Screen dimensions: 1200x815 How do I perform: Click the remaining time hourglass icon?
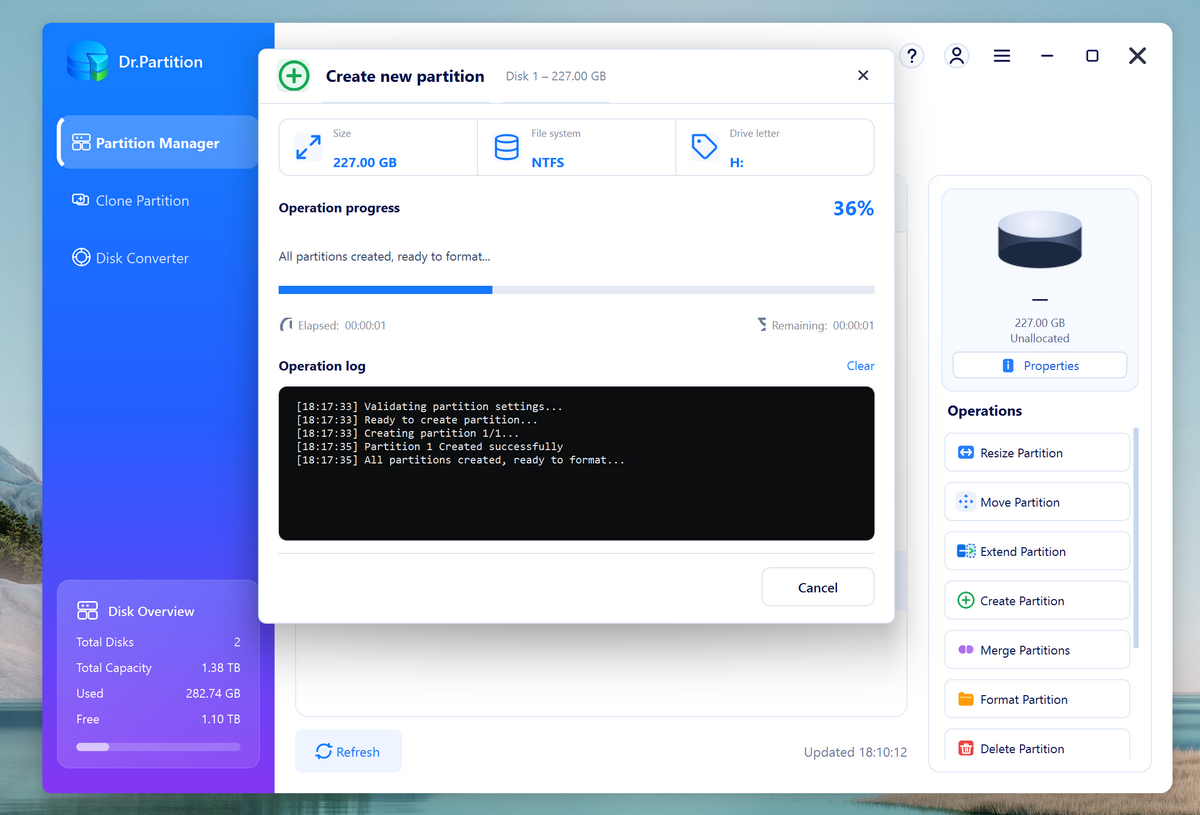[x=762, y=325]
